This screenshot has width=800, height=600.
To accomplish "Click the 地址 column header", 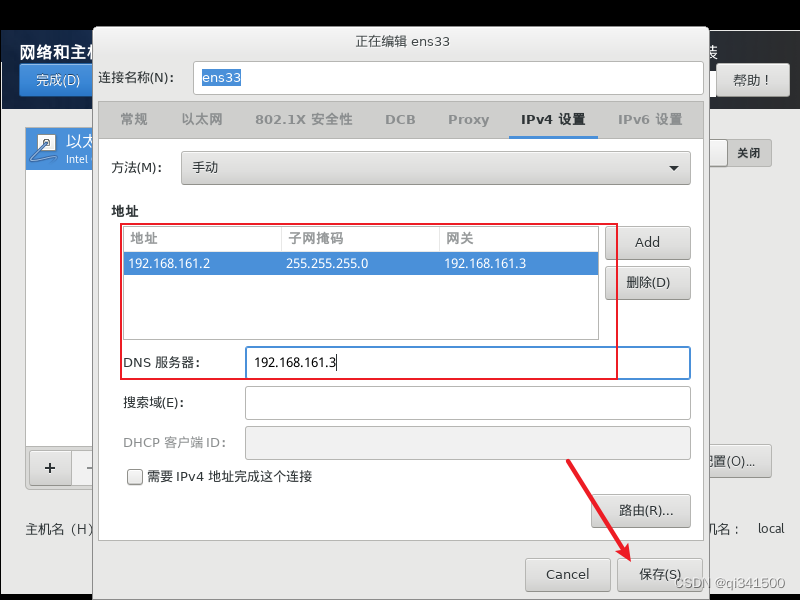I will (x=203, y=239).
